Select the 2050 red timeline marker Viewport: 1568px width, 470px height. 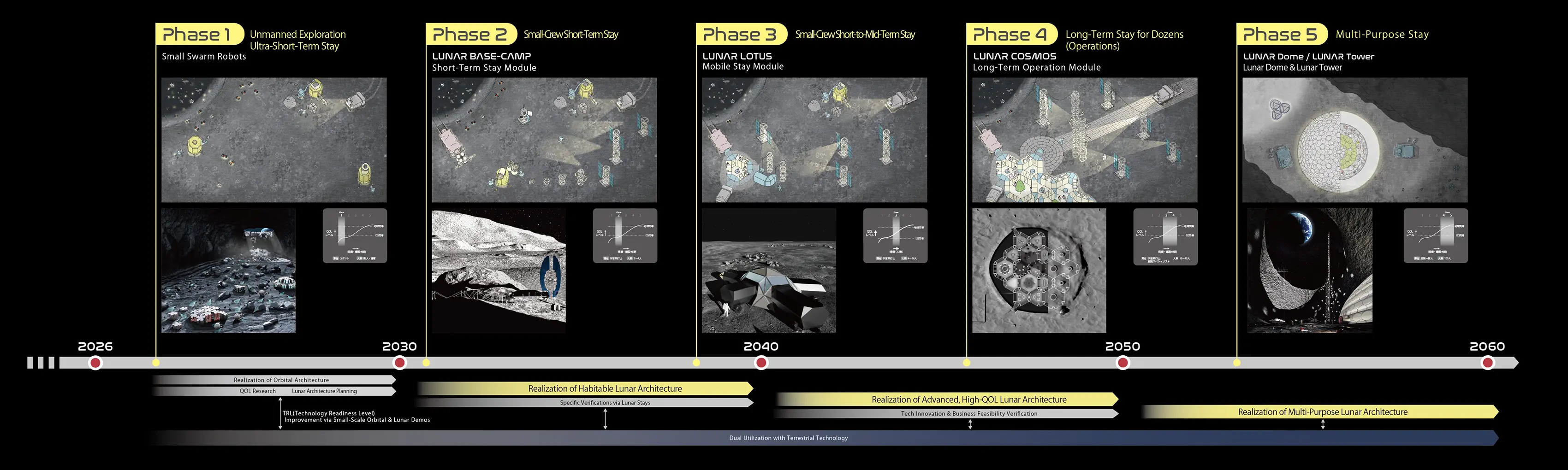(x=1123, y=363)
